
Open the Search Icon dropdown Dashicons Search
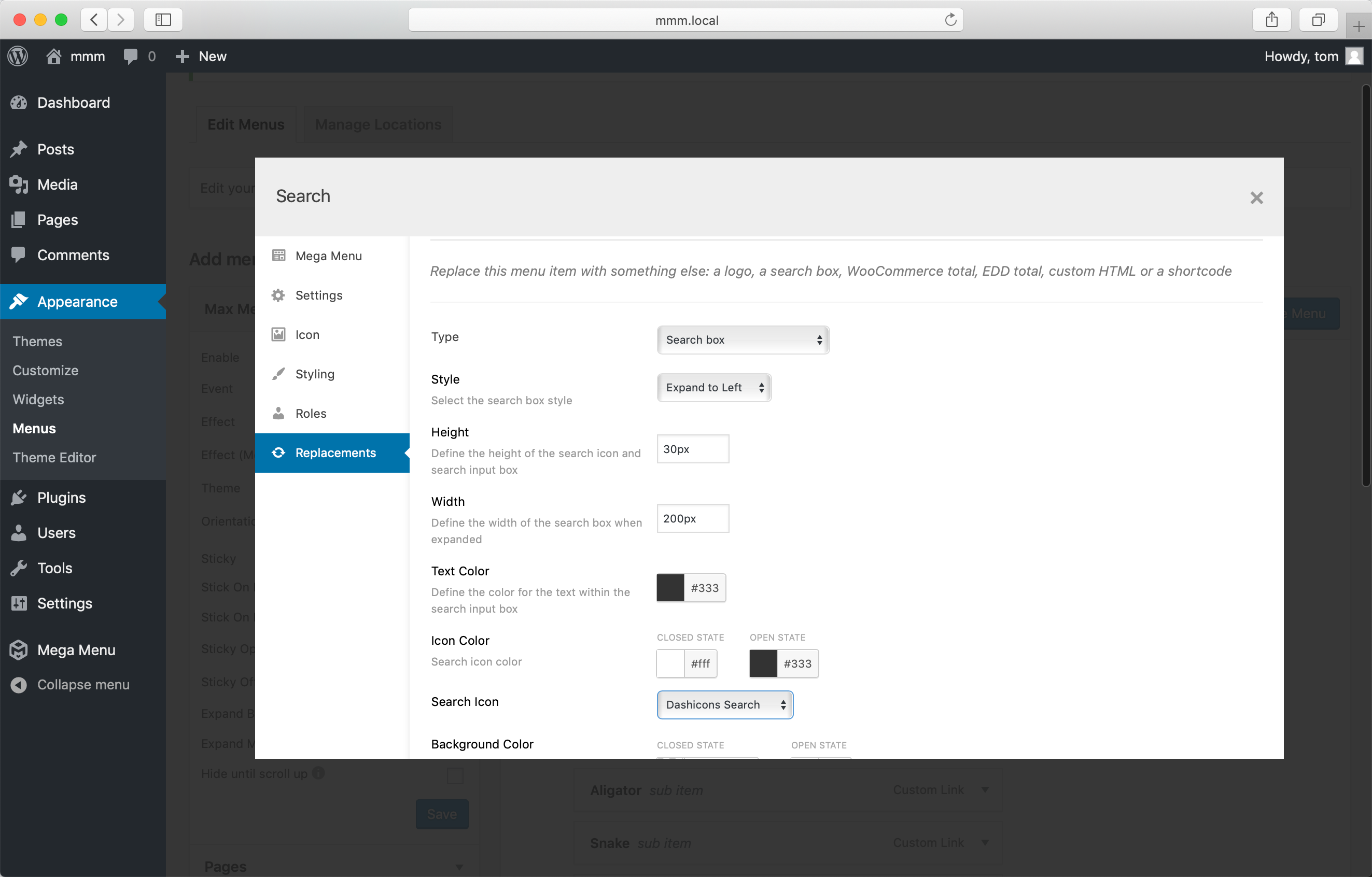pos(724,705)
